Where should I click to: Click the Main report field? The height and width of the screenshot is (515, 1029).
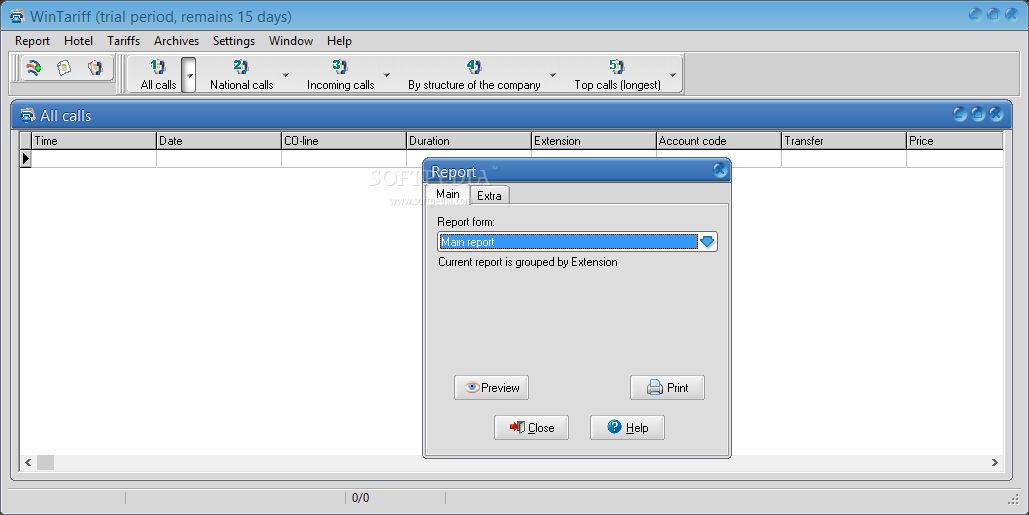tap(568, 241)
